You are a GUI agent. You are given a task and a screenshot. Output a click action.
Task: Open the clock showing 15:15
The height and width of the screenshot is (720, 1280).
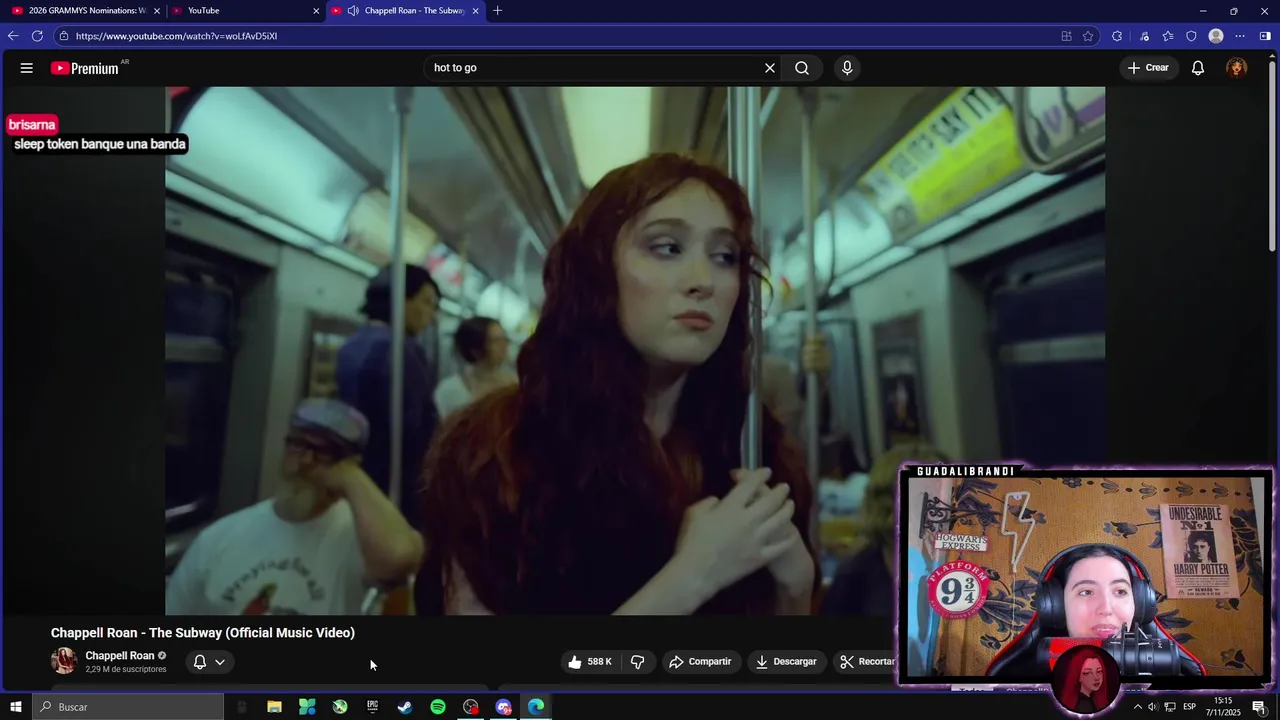[x=1223, y=707]
